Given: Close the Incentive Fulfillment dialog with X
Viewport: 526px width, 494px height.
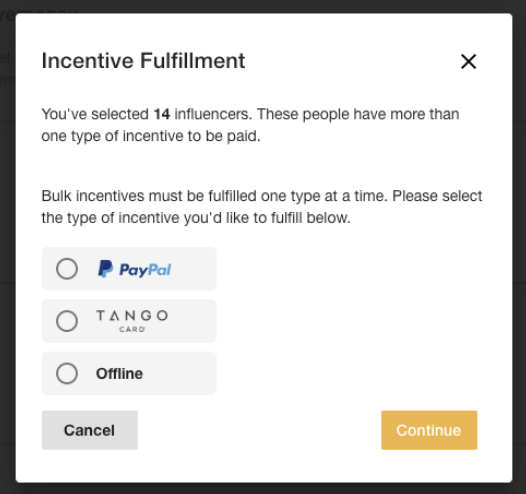Looking at the screenshot, I should click(468, 62).
